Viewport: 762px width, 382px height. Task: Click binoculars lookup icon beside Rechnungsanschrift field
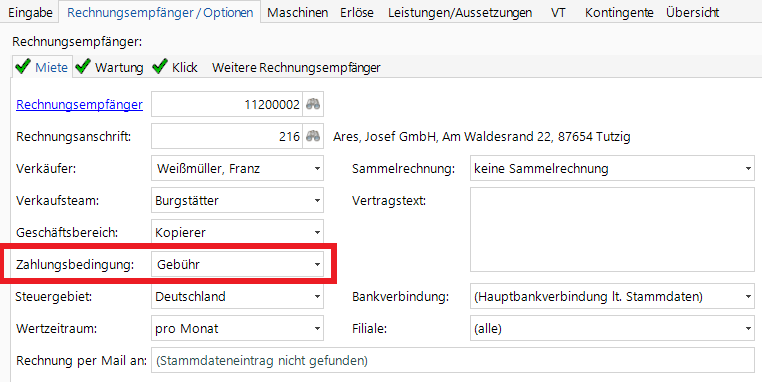(x=313, y=136)
